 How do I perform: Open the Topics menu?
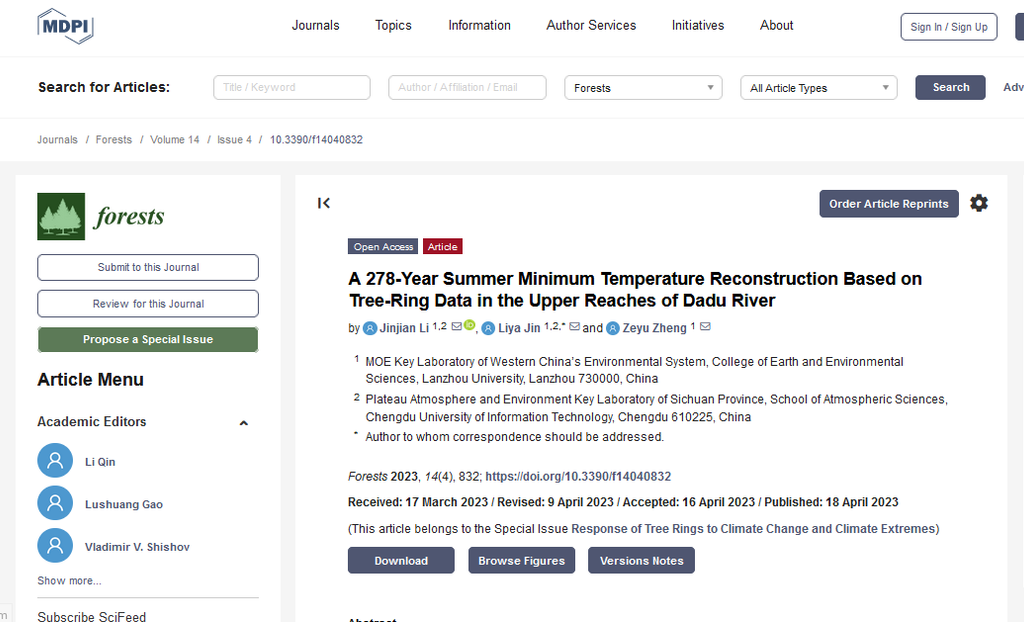click(x=393, y=25)
